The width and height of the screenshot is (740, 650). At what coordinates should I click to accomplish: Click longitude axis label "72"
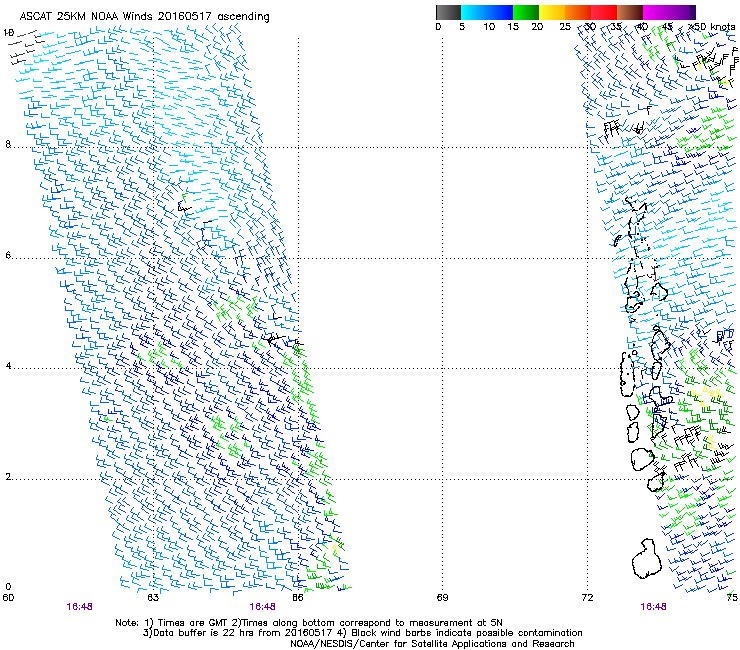pyautogui.click(x=587, y=598)
